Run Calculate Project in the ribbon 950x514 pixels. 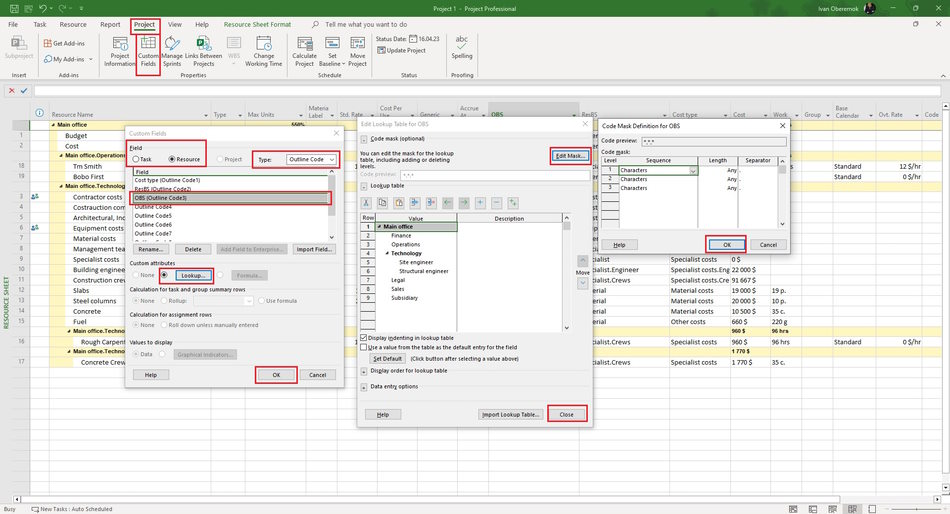[x=304, y=51]
